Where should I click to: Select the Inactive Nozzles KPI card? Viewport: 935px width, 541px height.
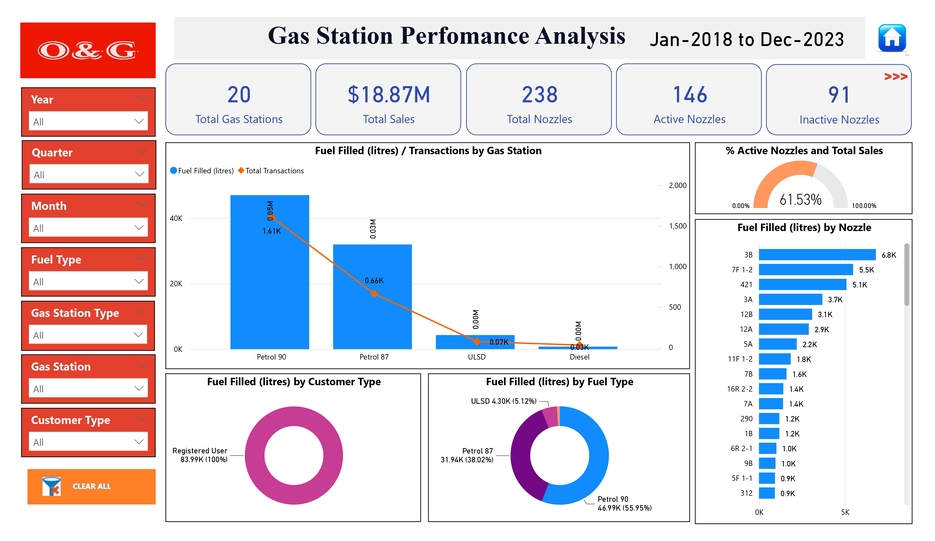click(839, 100)
